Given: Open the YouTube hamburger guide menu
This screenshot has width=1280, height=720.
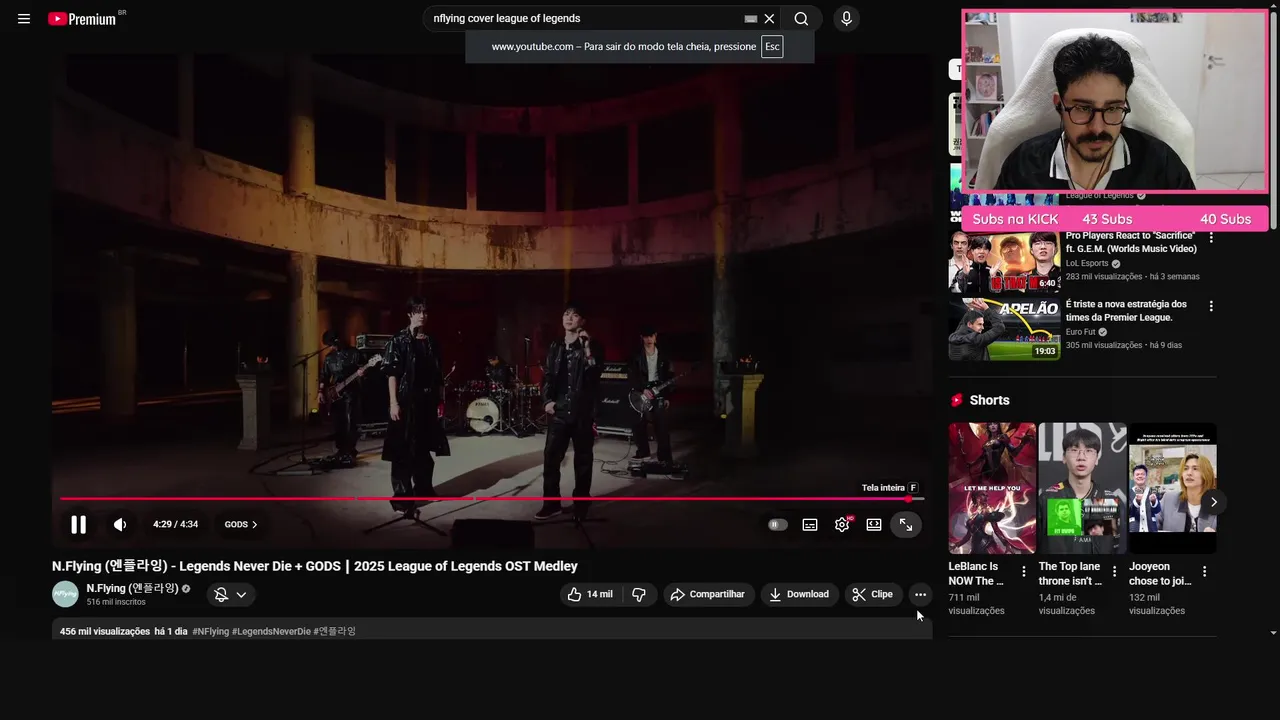Looking at the screenshot, I should [24, 19].
